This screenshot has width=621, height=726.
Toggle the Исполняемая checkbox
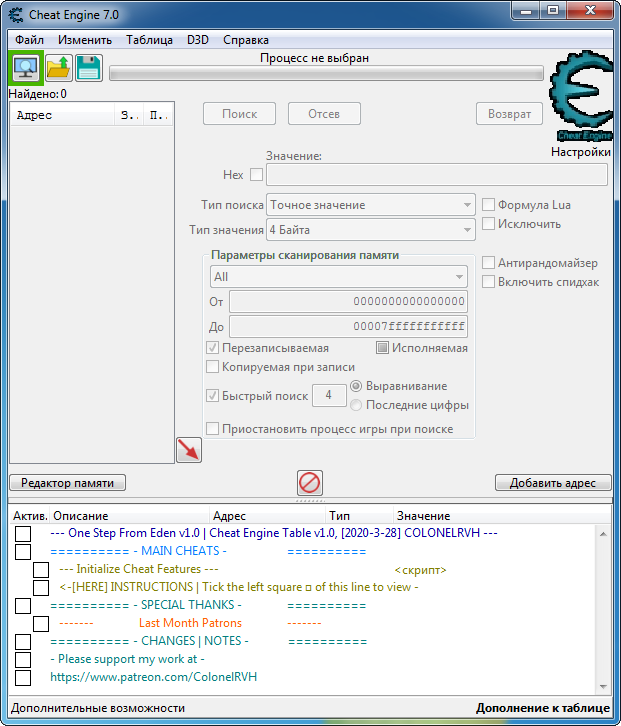point(382,348)
